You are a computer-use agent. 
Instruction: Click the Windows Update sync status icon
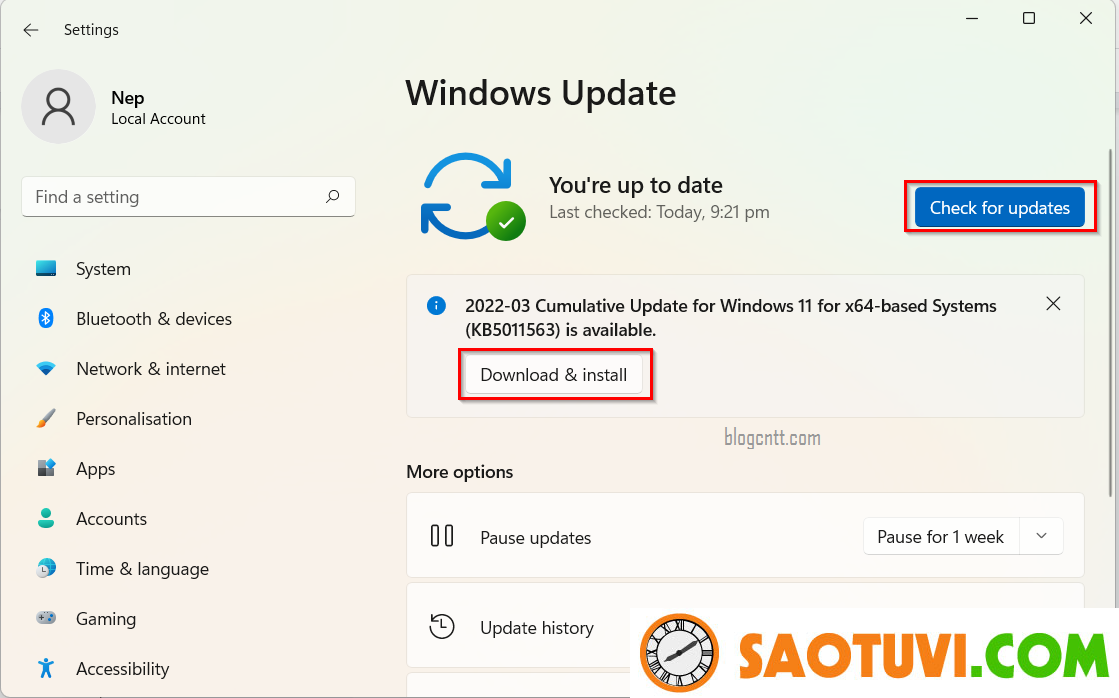(472, 196)
